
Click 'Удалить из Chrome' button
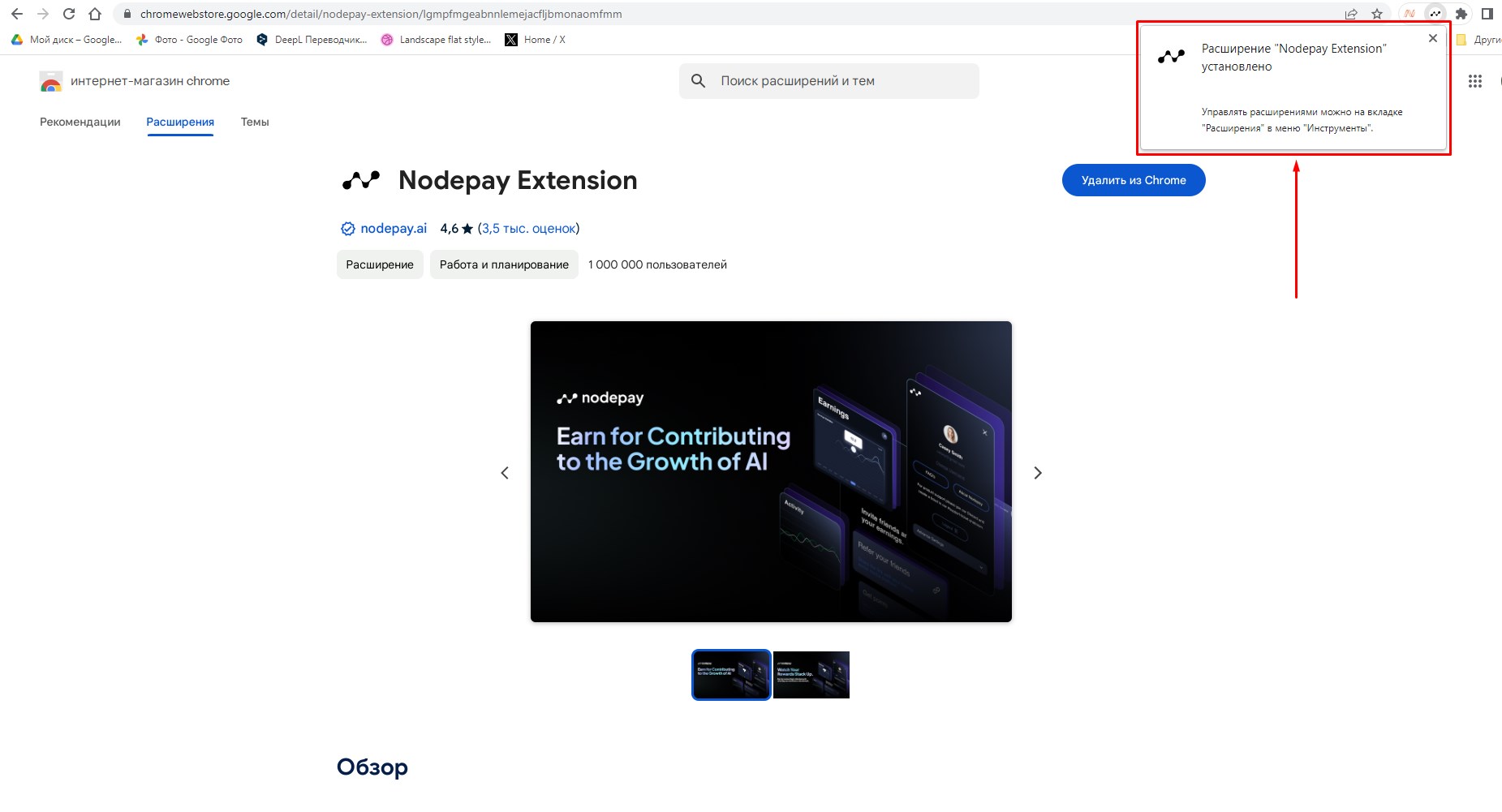pyautogui.click(x=1134, y=180)
